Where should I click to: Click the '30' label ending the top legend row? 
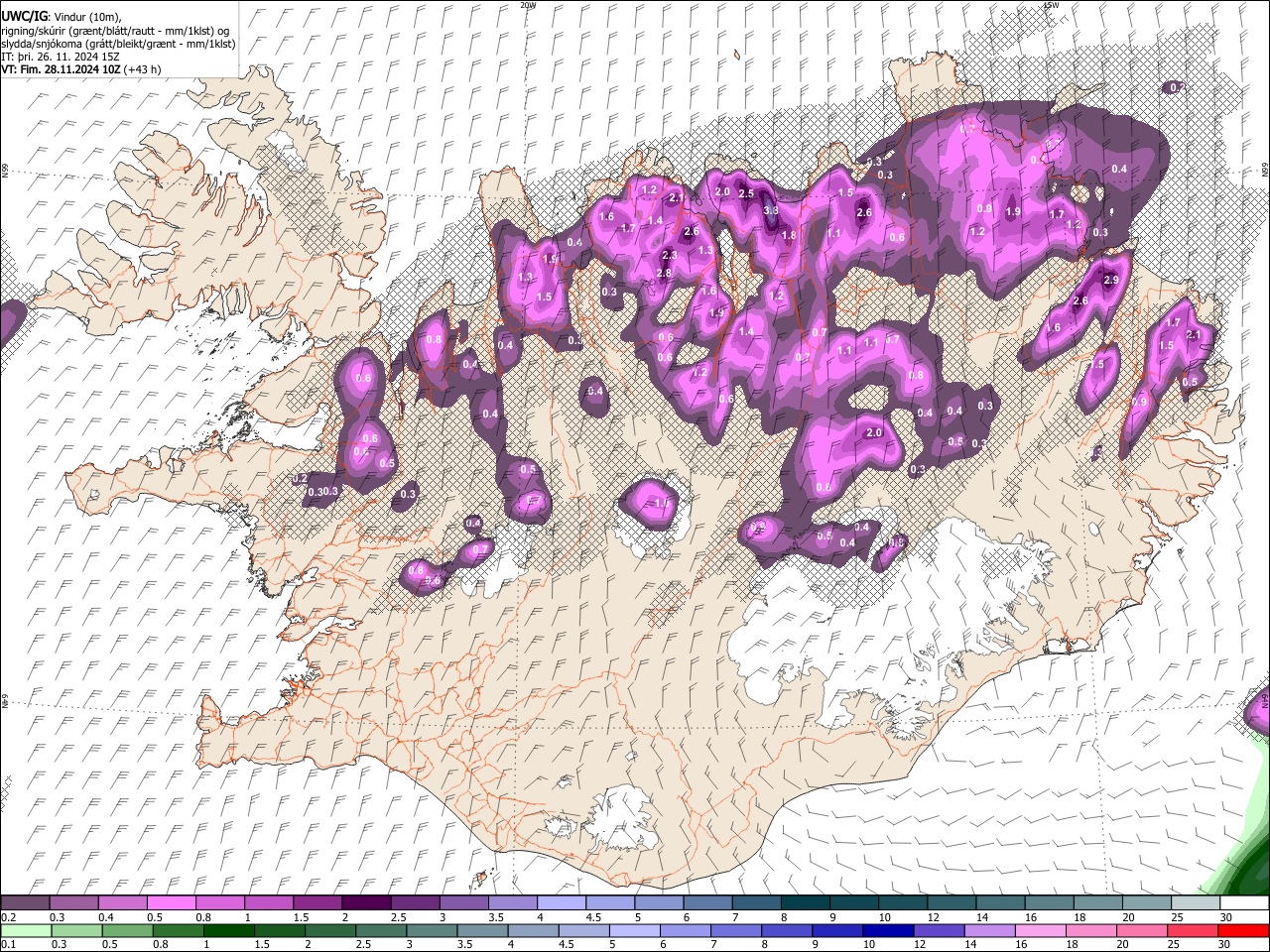(1226, 917)
